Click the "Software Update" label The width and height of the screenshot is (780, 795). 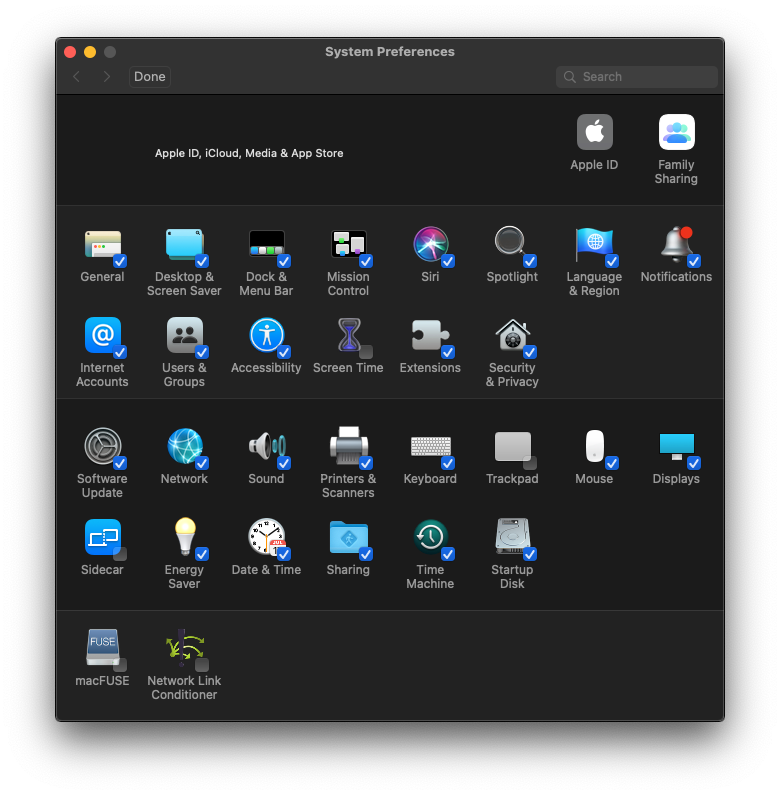click(102, 486)
